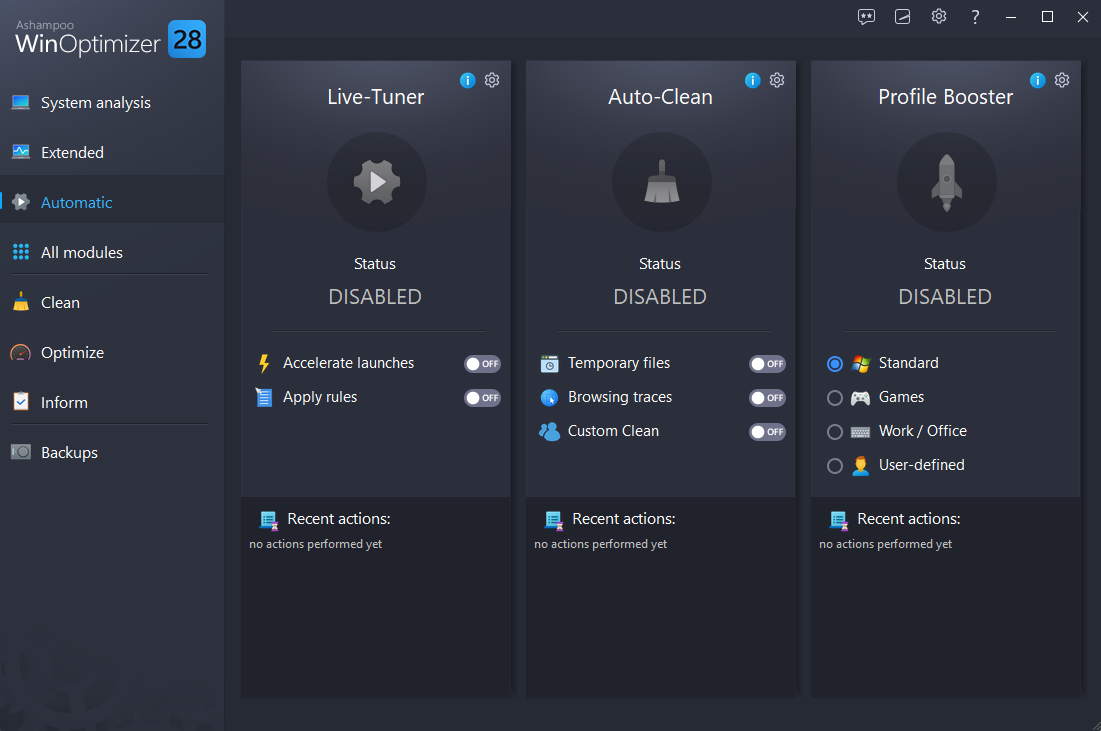The image size is (1101, 731).
Task: Click the Auto-Clean brush icon
Action: [x=661, y=182]
